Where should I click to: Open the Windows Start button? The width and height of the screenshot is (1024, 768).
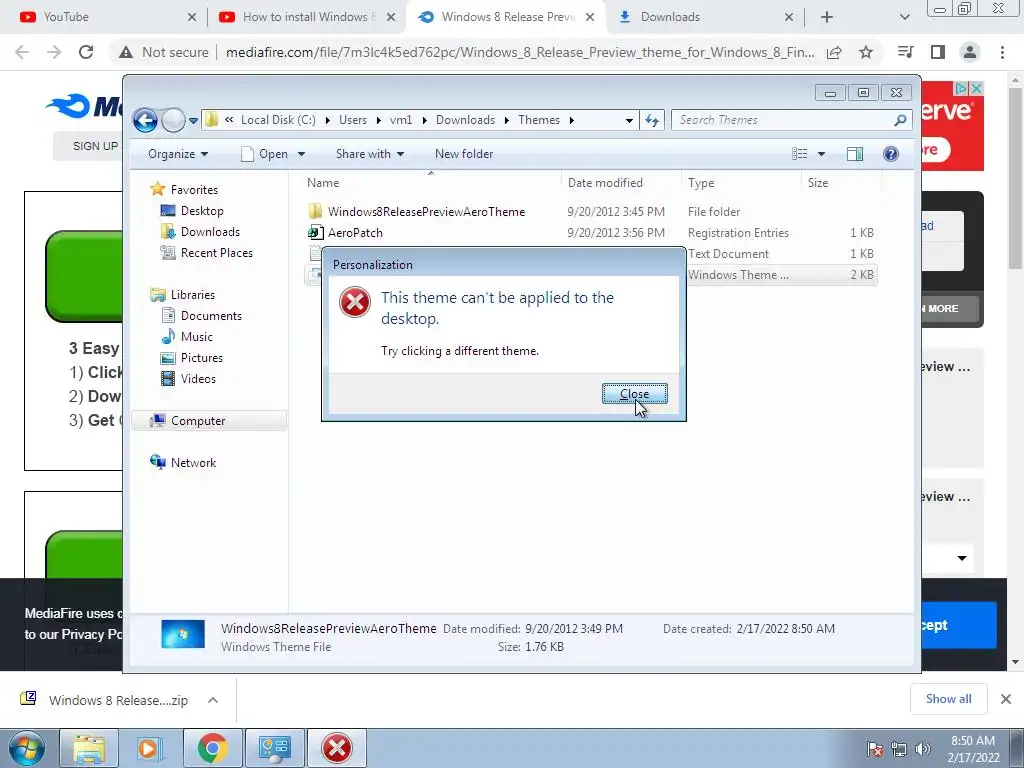tap(26, 748)
